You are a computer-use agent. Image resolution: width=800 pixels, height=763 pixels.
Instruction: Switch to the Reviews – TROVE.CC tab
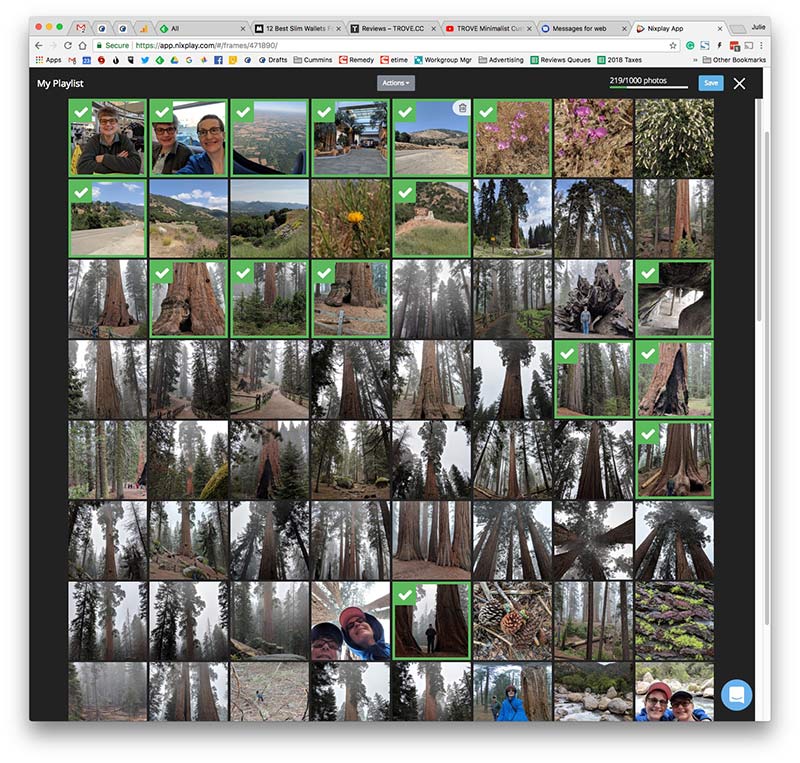click(x=391, y=29)
